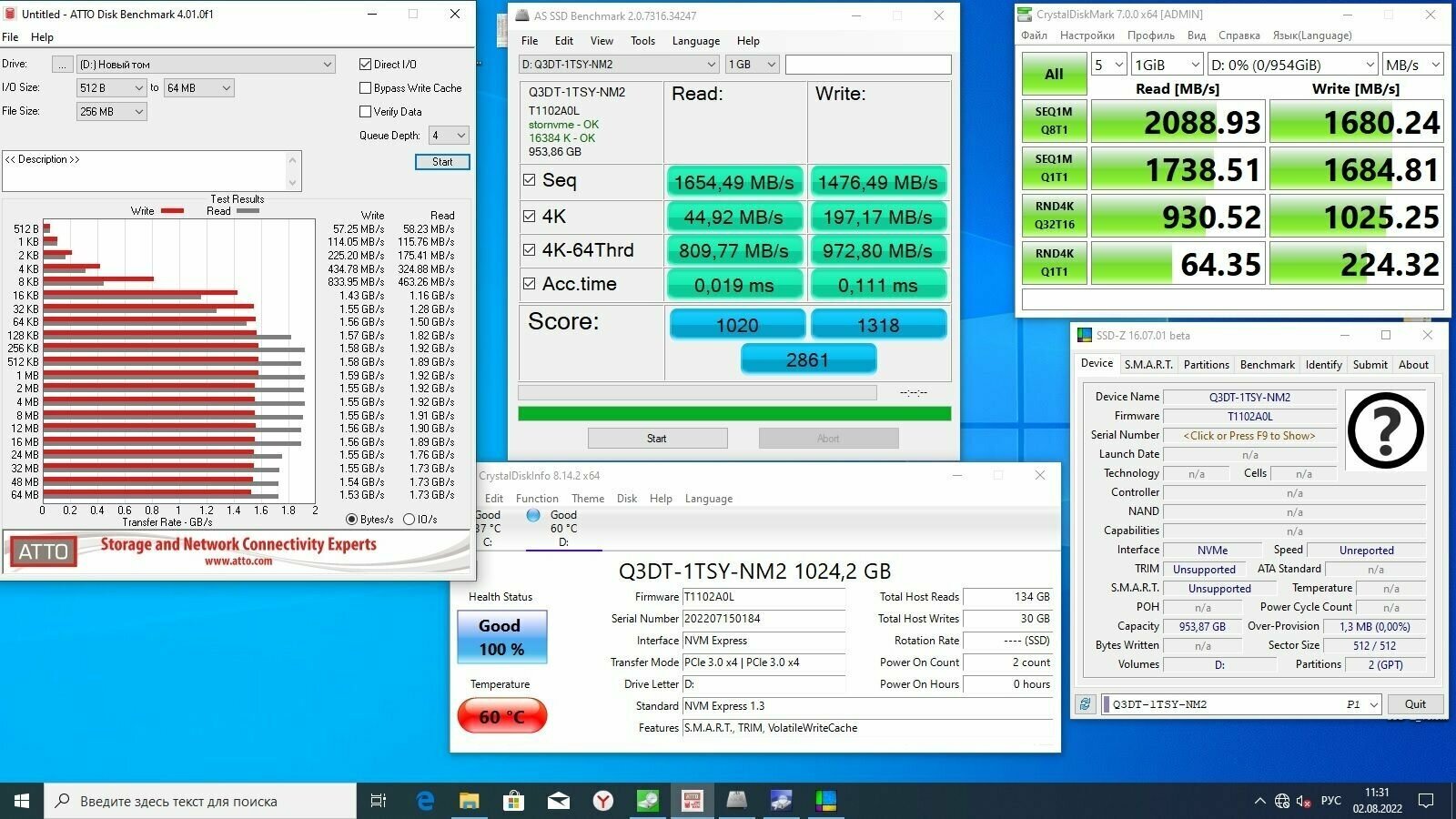
Task: Open Task View on the taskbar
Action: tap(379, 801)
